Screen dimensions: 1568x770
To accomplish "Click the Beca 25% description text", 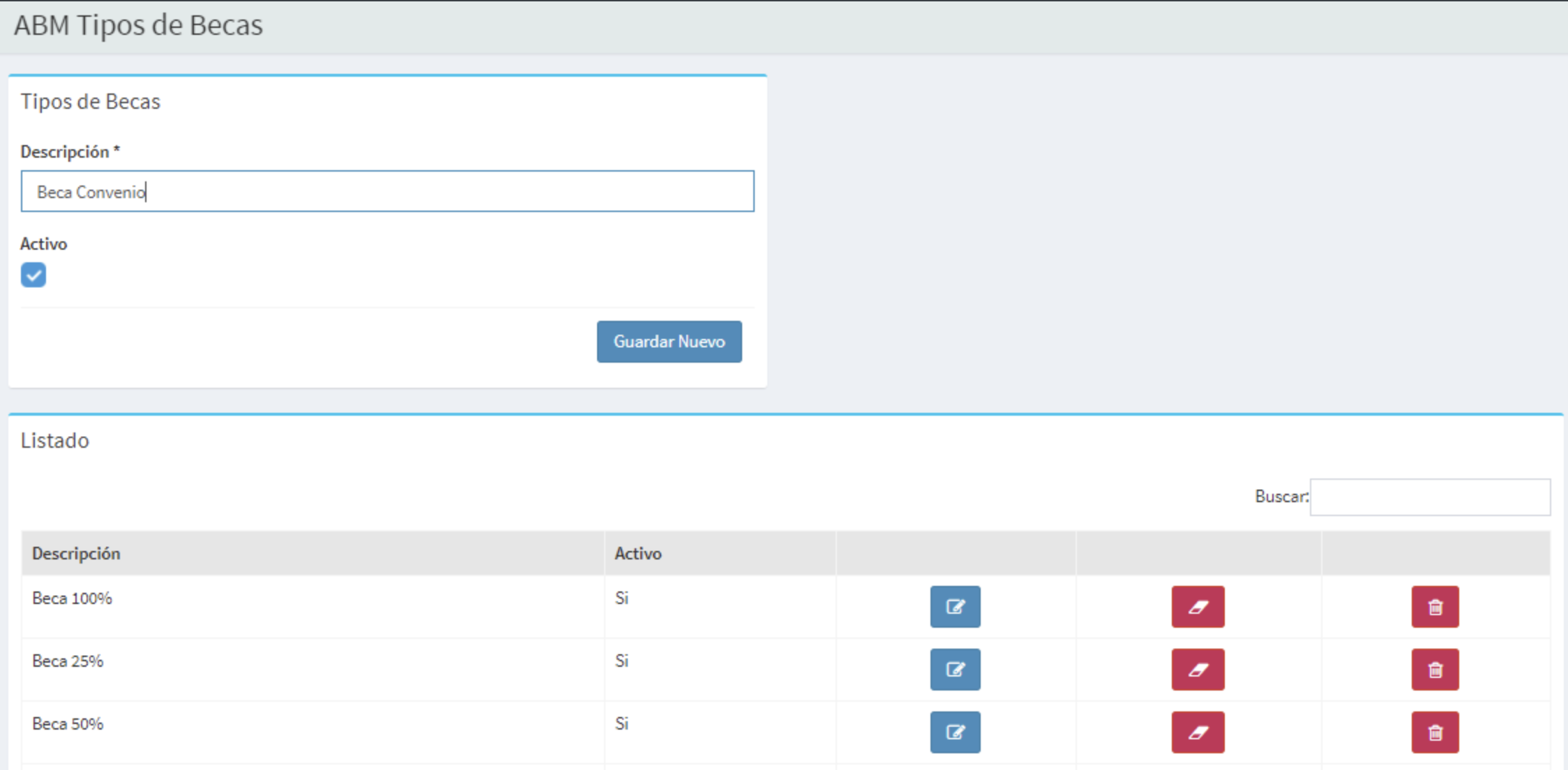I will [68, 661].
